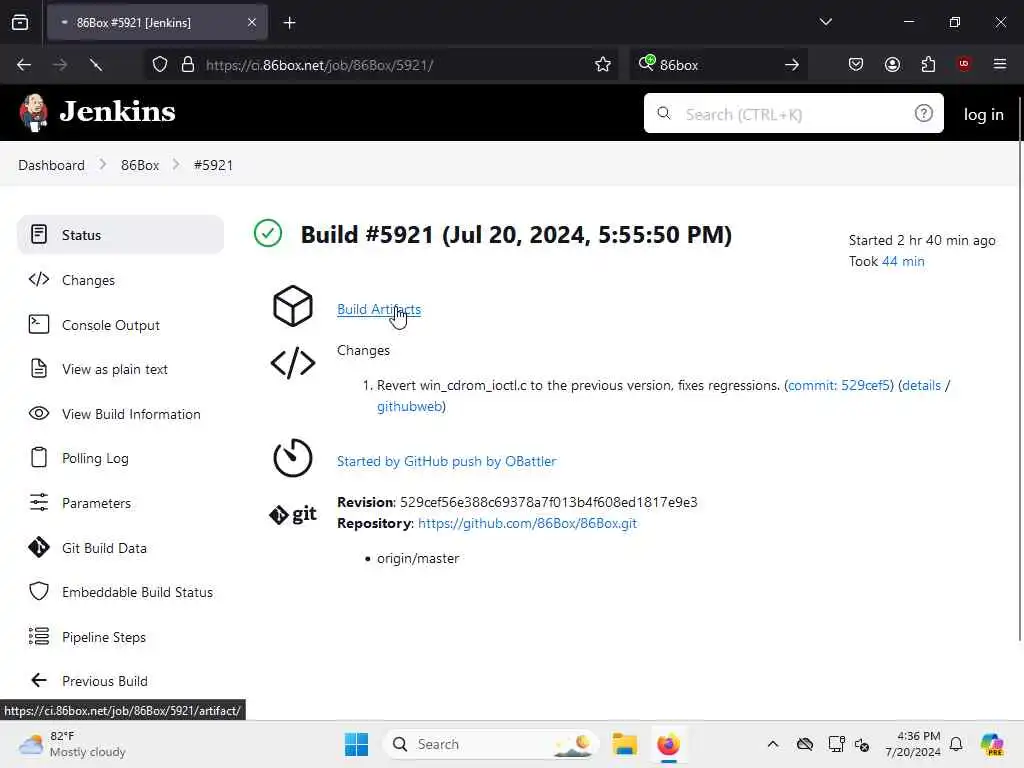This screenshot has width=1024, height=768.
Task: Click the build cause timer icon
Action: point(293,458)
